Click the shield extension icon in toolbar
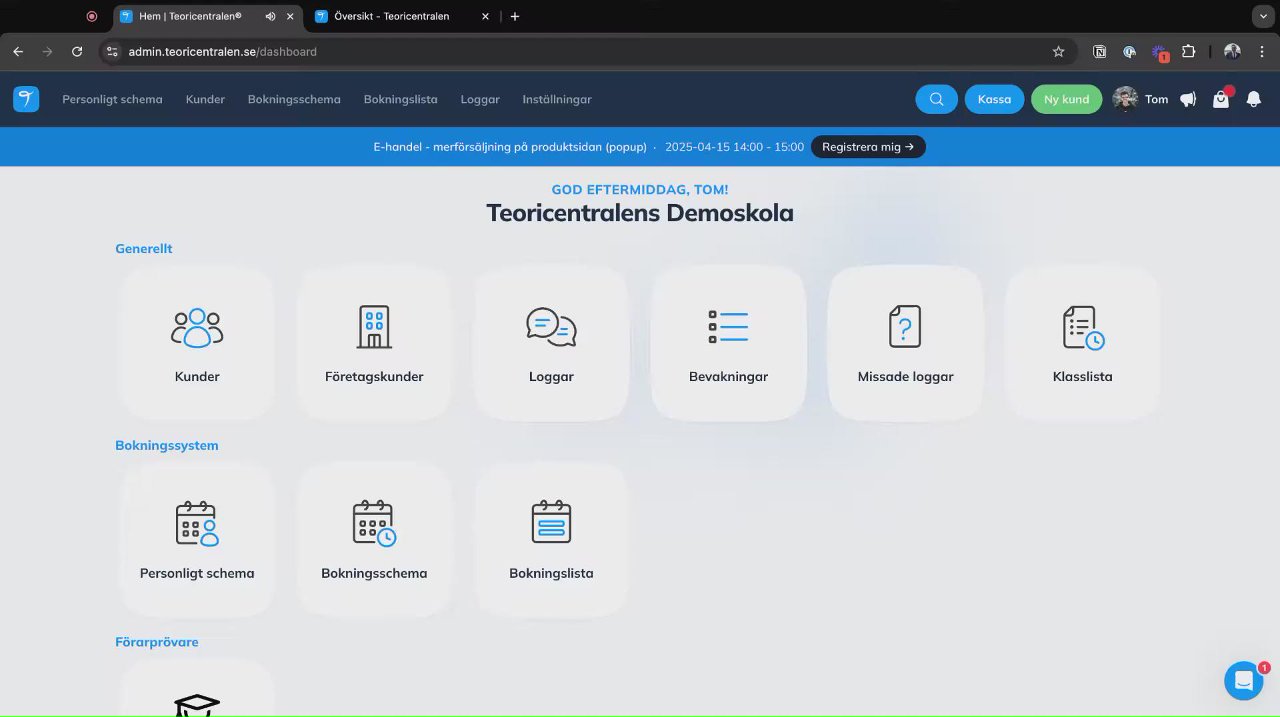Image resolution: width=1280 pixels, height=717 pixels. point(1130,51)
